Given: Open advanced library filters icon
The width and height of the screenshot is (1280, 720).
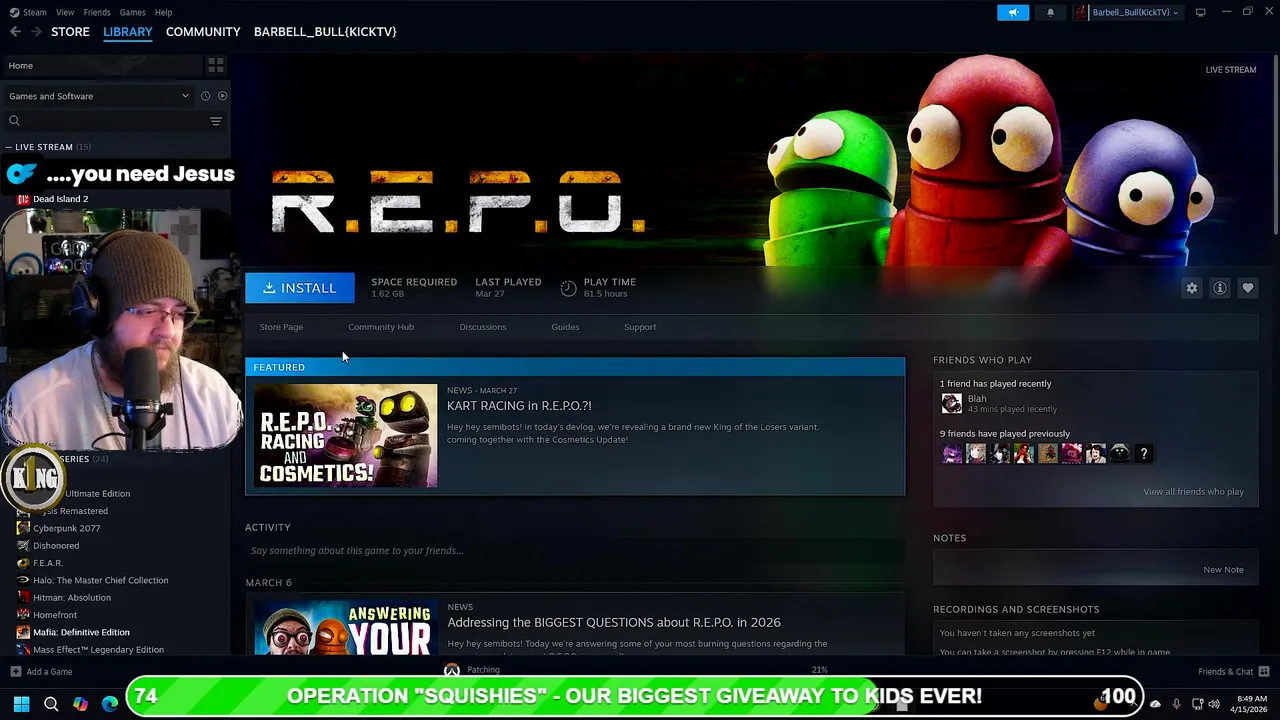Looking at the screenshot, I should pos(216,121).
